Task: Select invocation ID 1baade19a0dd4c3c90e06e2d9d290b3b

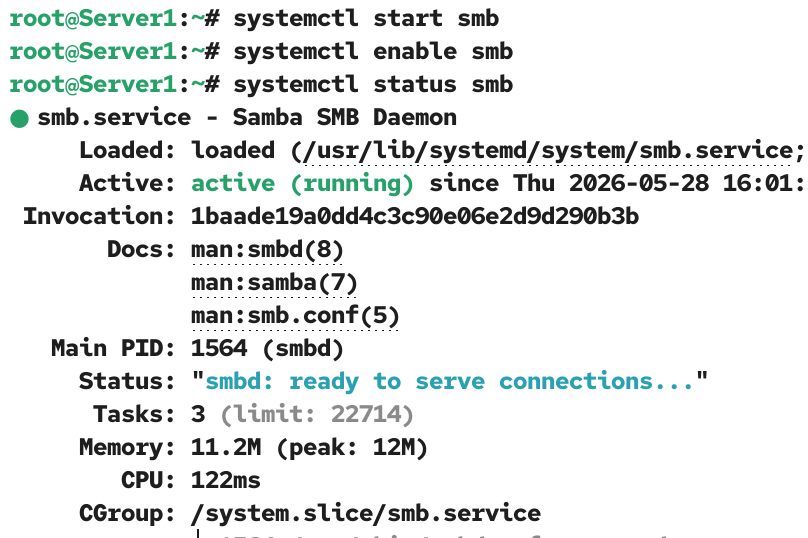Action: click(415, 217)
